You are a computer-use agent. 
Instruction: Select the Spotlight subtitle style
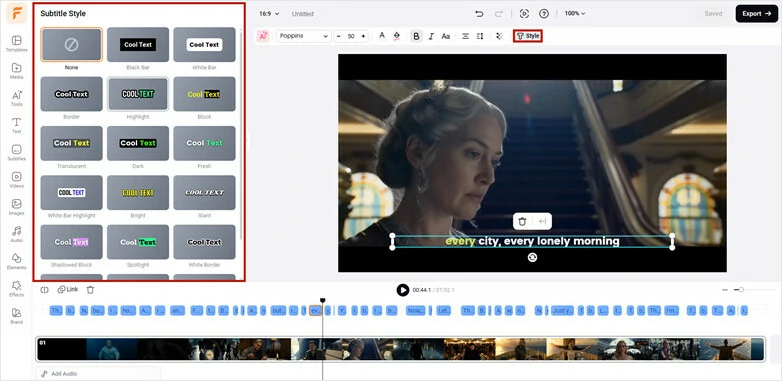(138, 242)
